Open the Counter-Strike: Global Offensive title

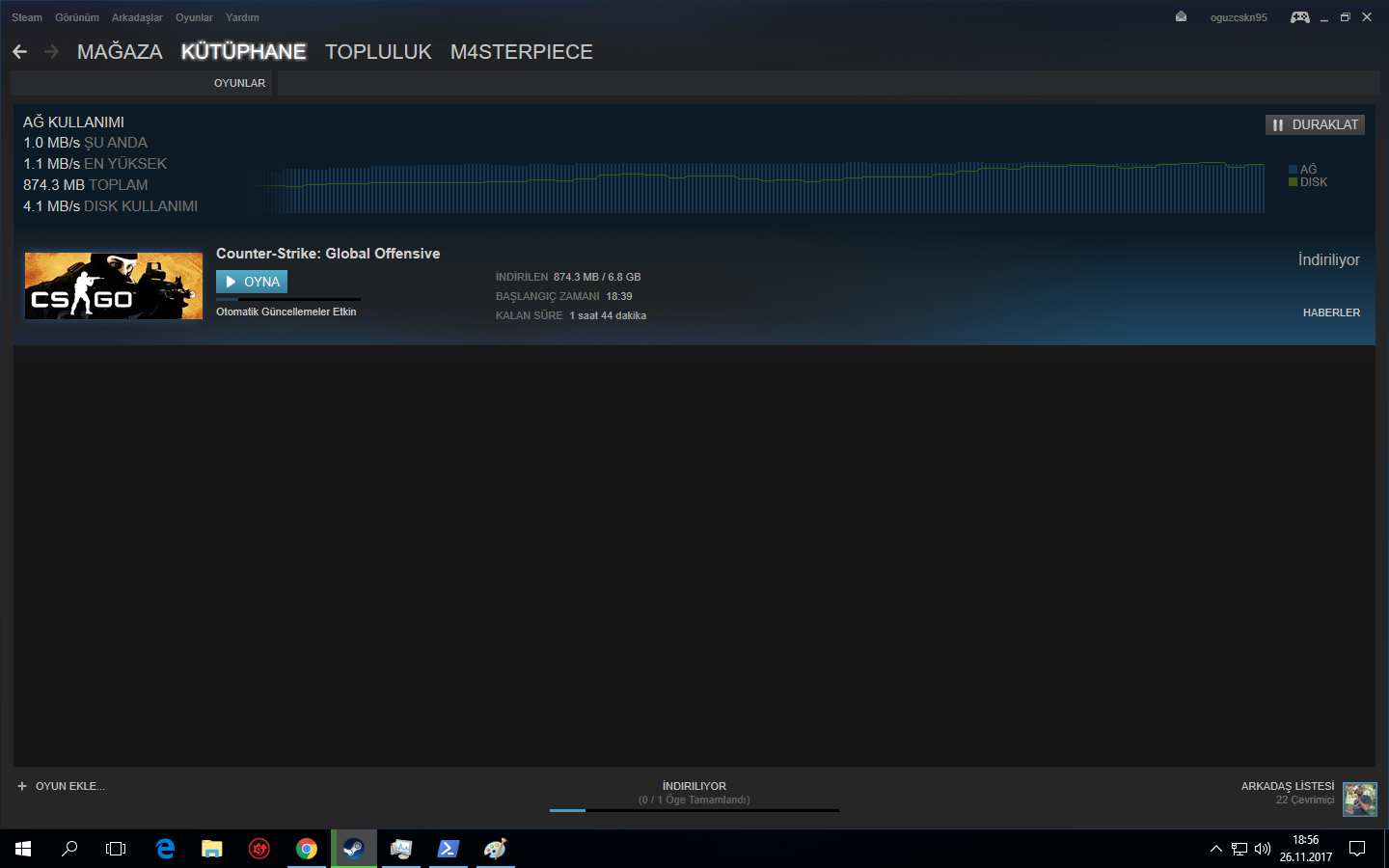click(328, 254)
